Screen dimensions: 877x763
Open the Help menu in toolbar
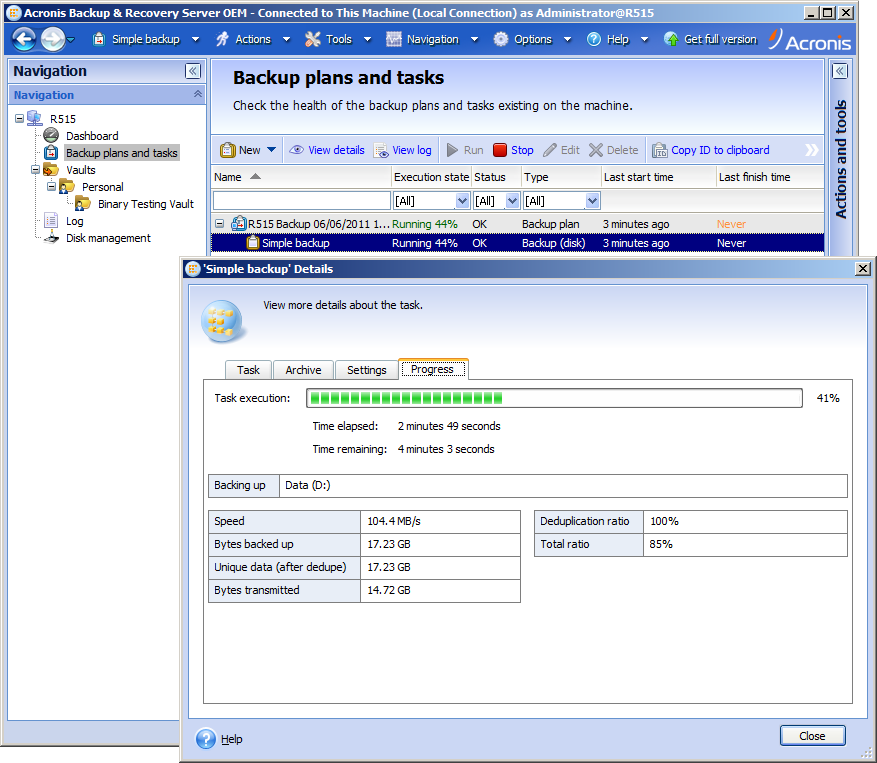coord(617,39)
